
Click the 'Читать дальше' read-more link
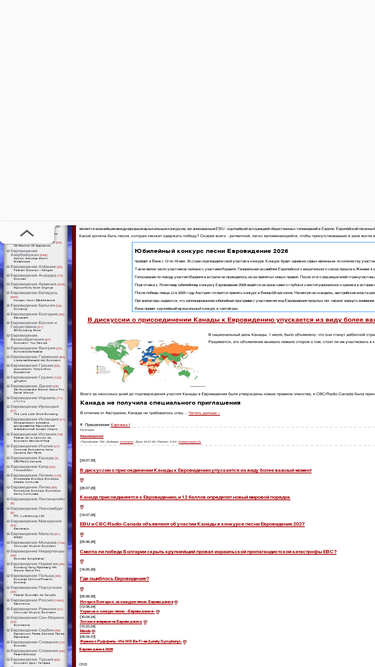point(204,413)
